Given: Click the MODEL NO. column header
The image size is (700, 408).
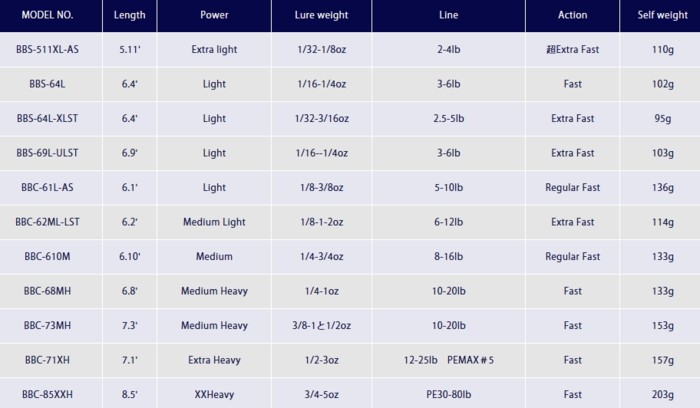Looking at the screenshot, I should (x=51, y=15).
